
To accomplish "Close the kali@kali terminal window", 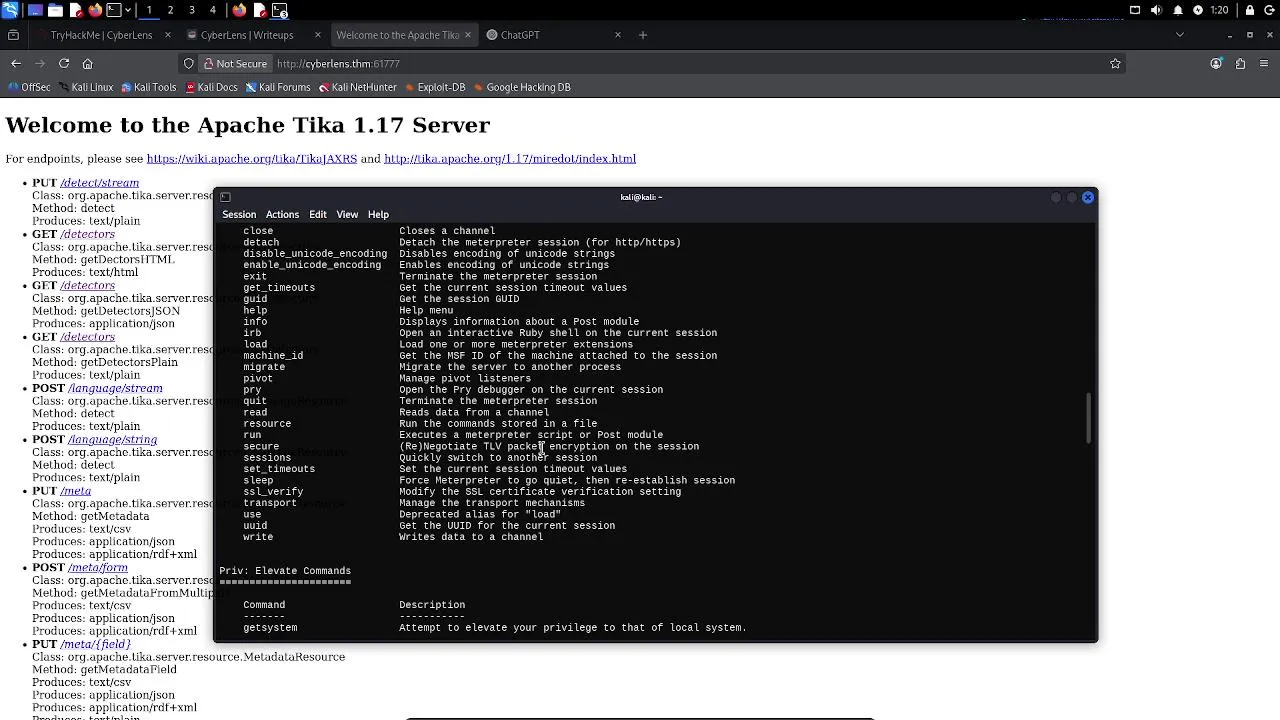I will point(1088,197).
